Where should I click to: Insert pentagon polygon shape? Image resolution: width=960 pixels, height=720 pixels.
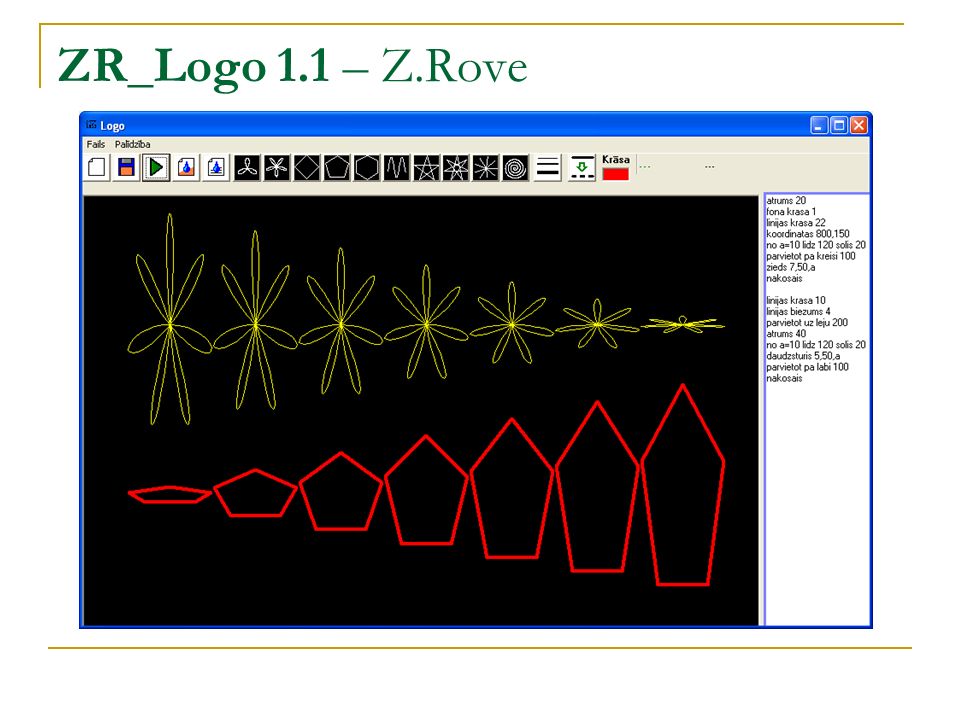tap(337, 167)
